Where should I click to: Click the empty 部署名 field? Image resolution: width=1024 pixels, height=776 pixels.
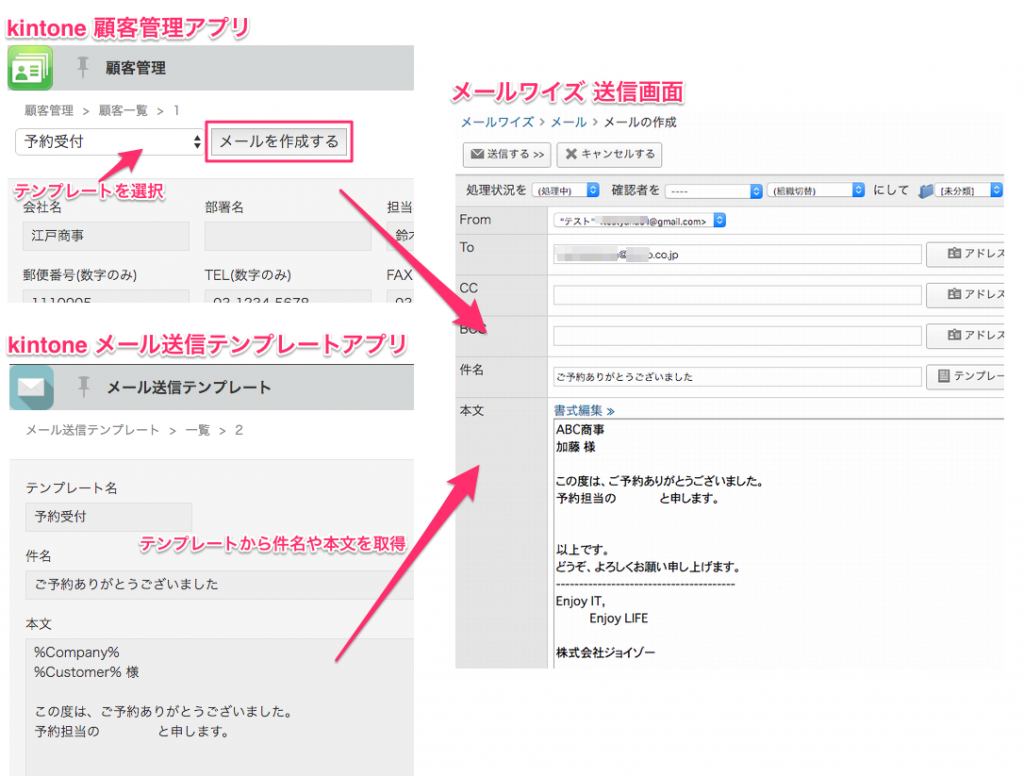288,236
